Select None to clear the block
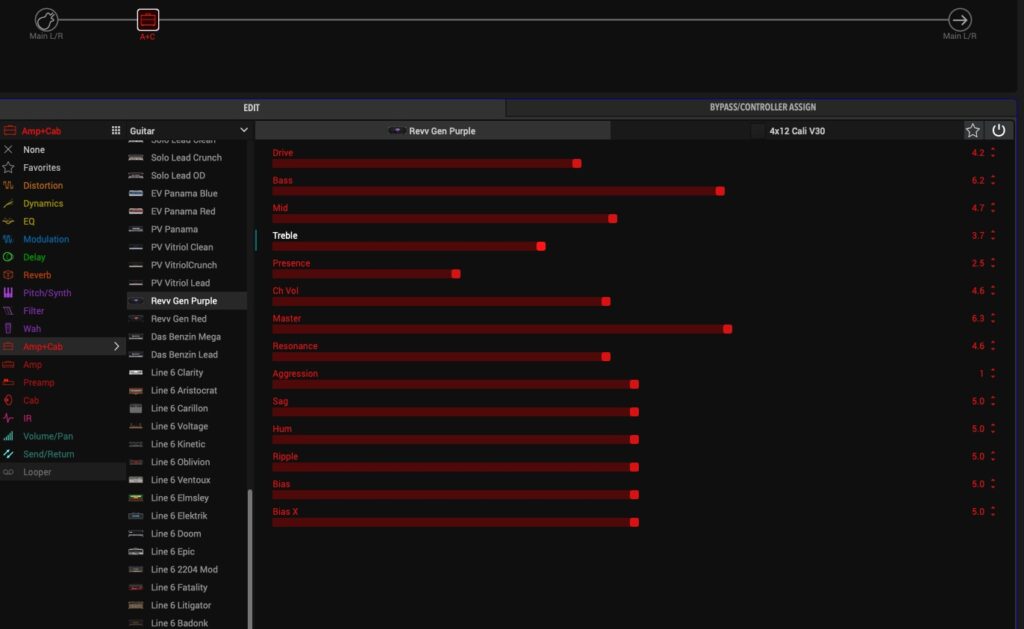This screenshot has width=1024, height=629. (33, 150)
